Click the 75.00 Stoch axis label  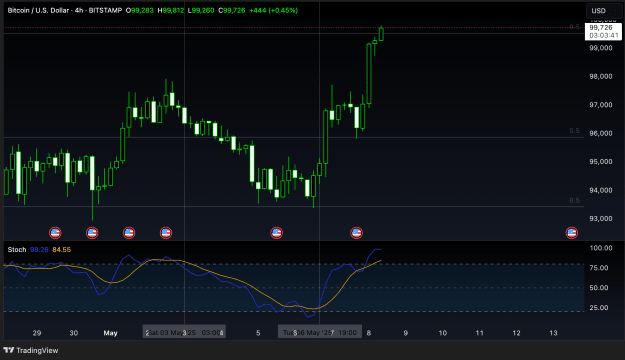(599, 268)
